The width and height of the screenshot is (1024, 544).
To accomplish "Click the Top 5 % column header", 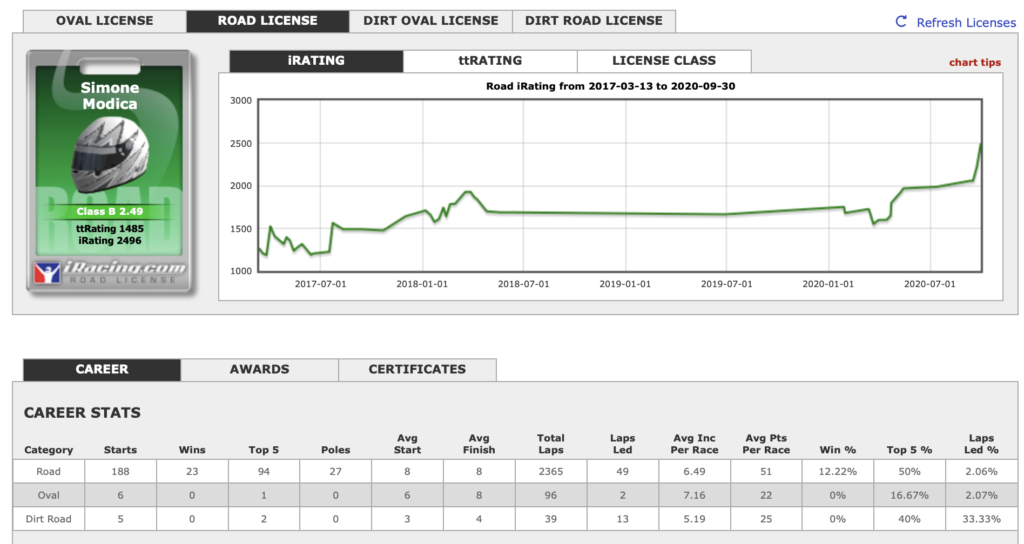I will tap(909, 450).
